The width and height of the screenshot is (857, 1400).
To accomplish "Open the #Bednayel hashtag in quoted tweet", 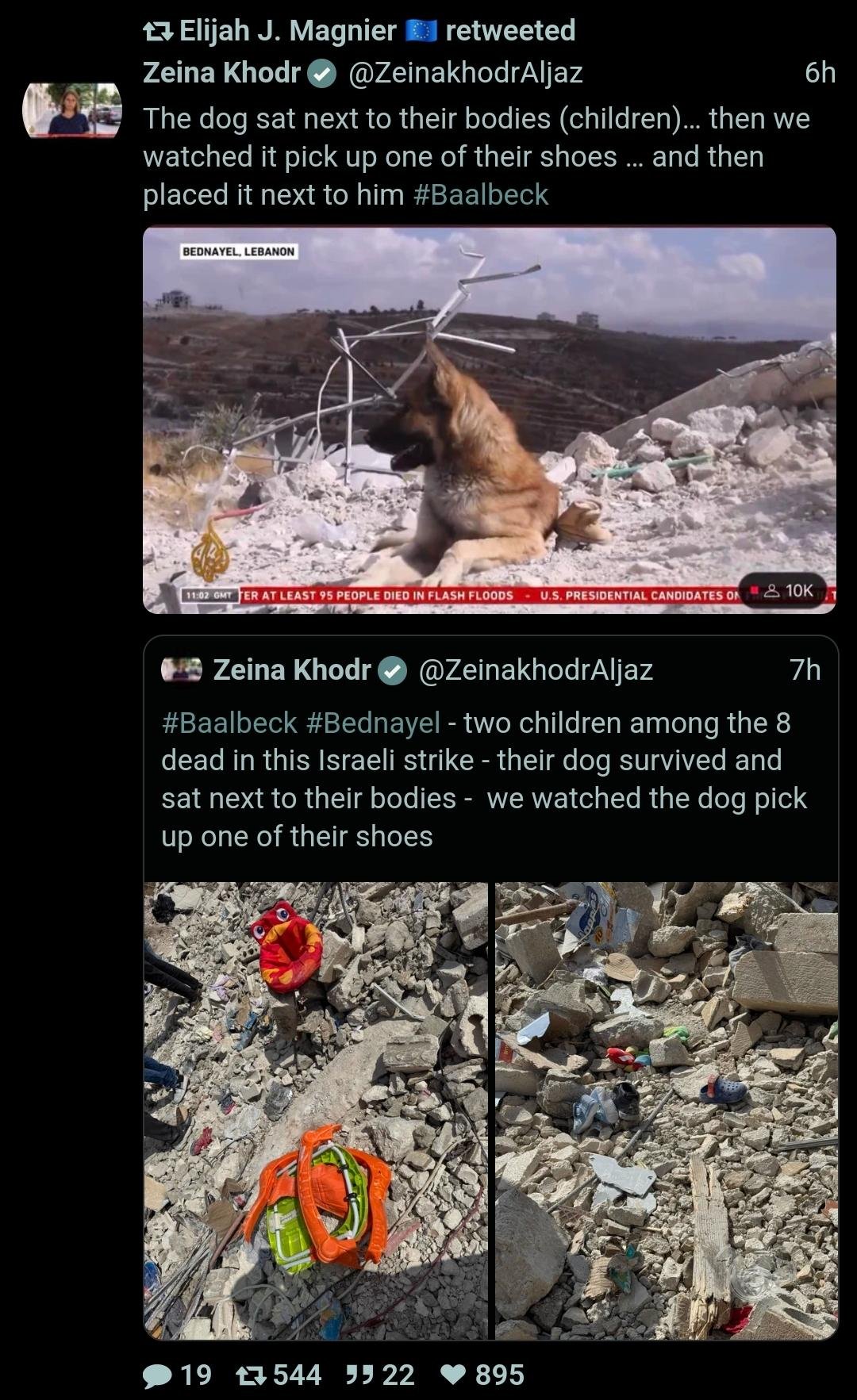I will point(373,723).
